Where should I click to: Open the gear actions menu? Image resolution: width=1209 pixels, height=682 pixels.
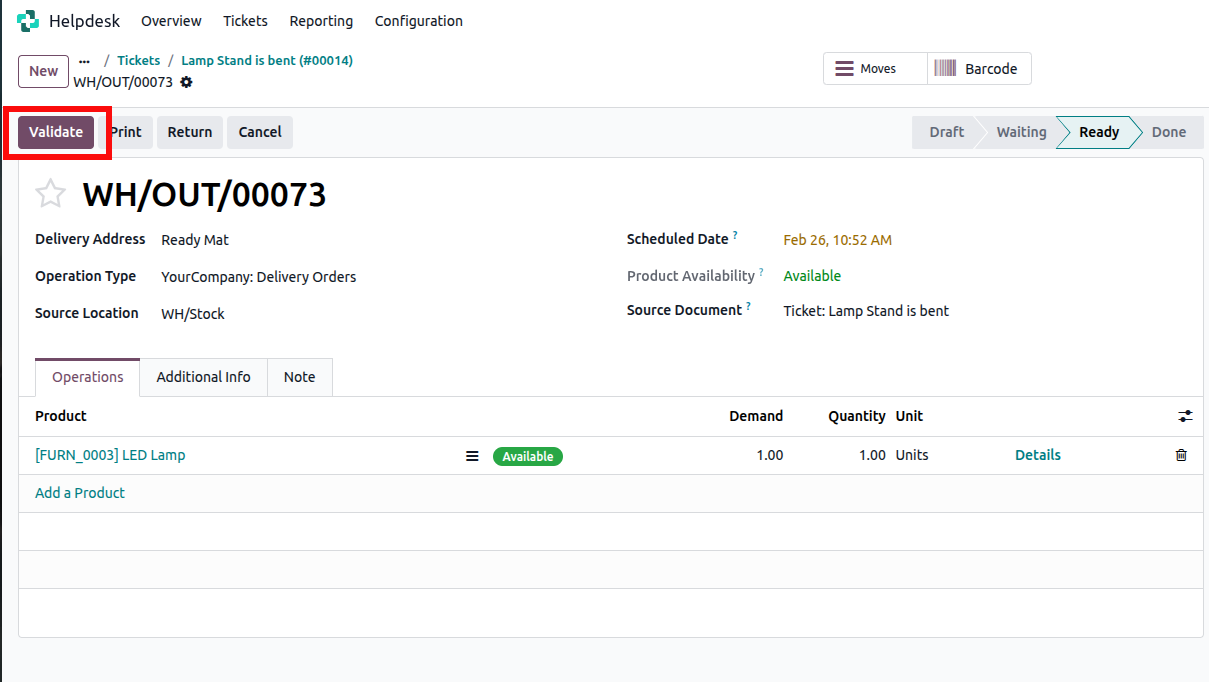(x=186, y=82)
